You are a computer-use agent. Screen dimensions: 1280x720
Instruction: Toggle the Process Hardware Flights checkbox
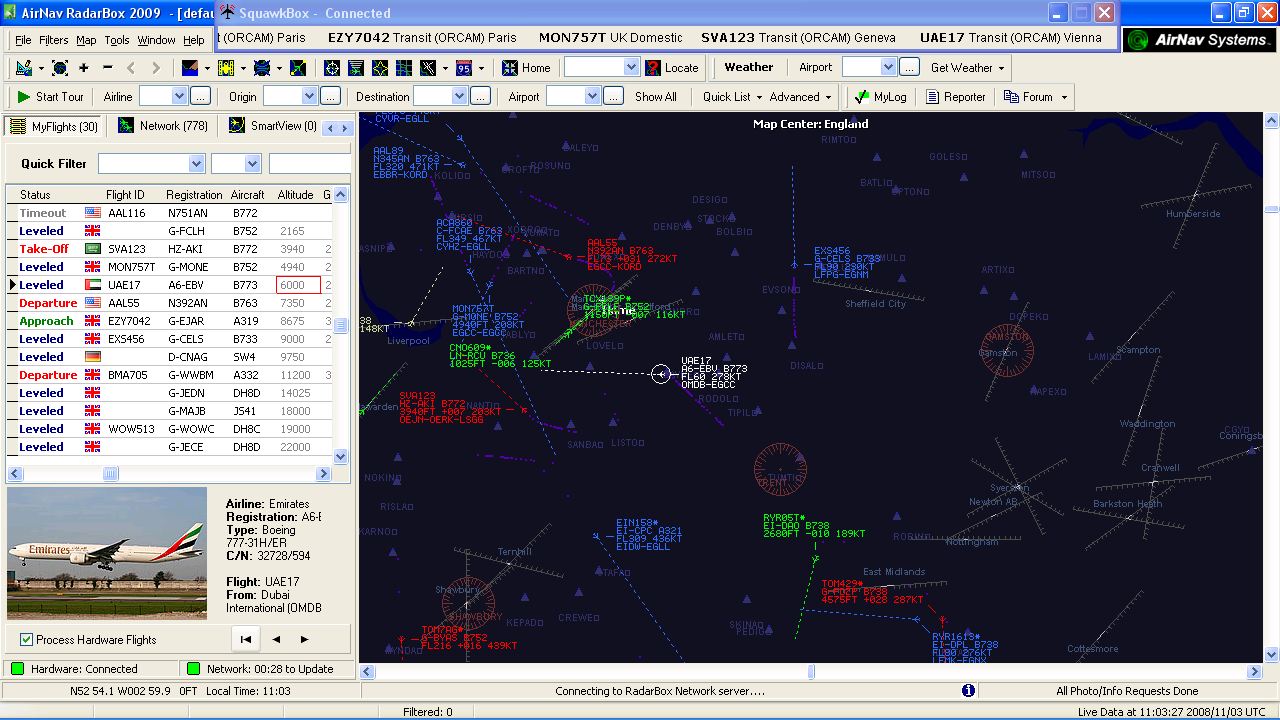pyautogui.click(x=24, y=641)
